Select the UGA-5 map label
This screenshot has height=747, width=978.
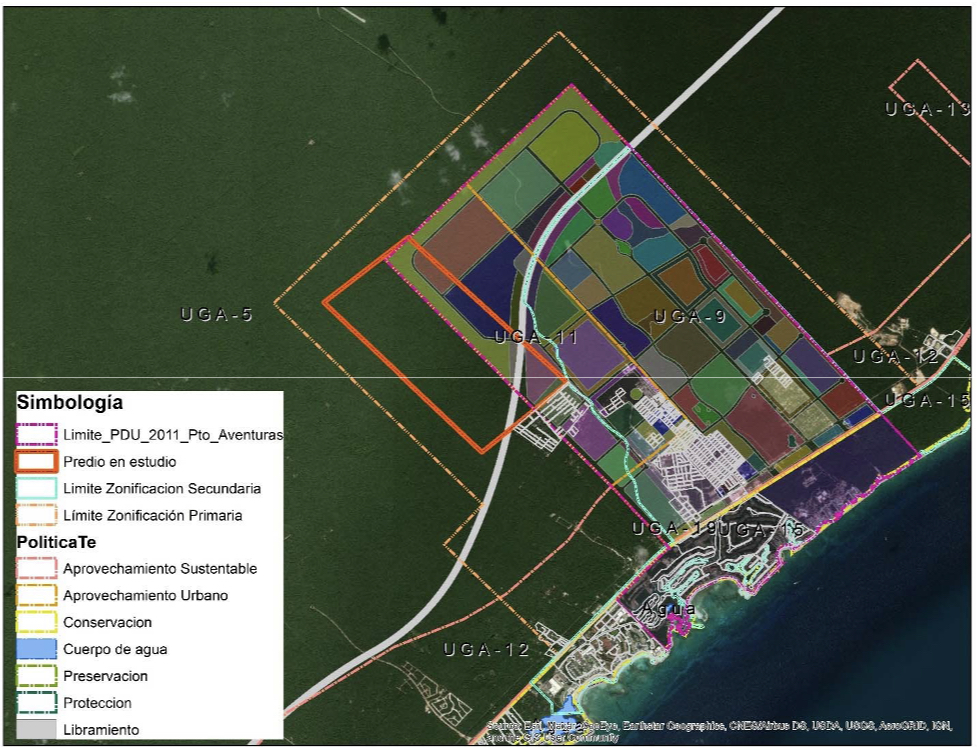click(216, 315)
